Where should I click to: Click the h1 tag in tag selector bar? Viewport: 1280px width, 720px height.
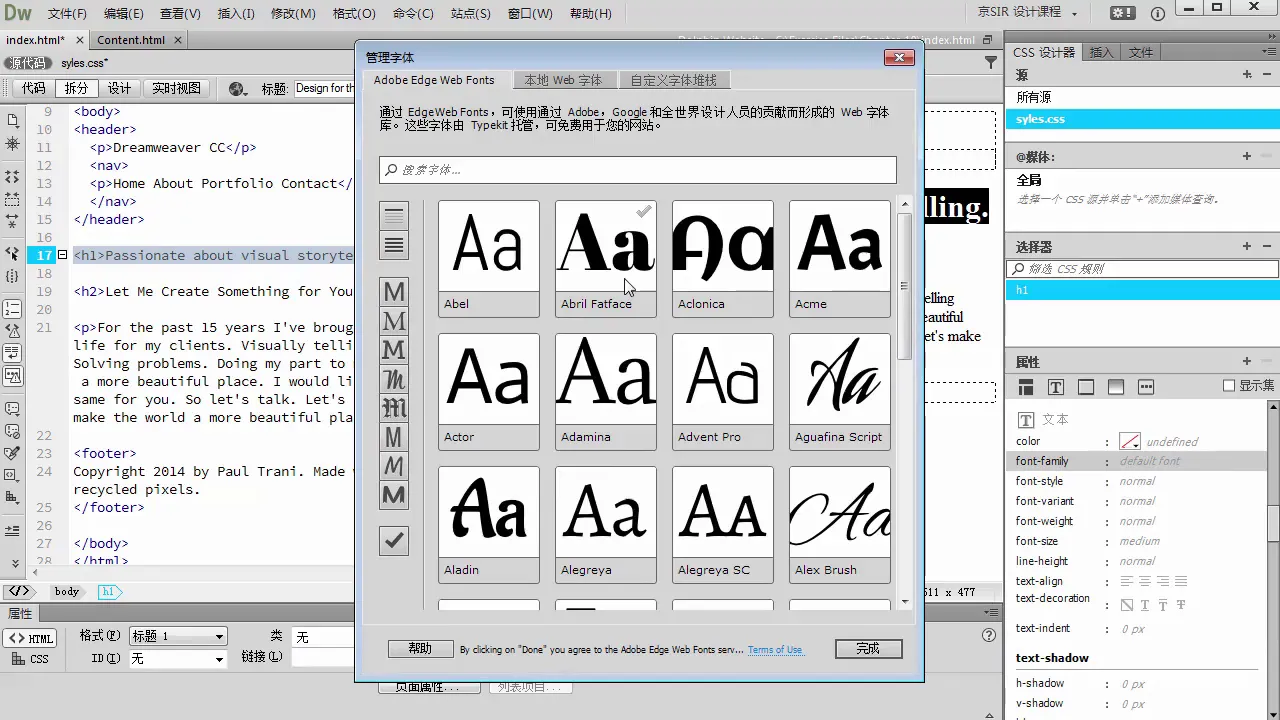[107, 592]
